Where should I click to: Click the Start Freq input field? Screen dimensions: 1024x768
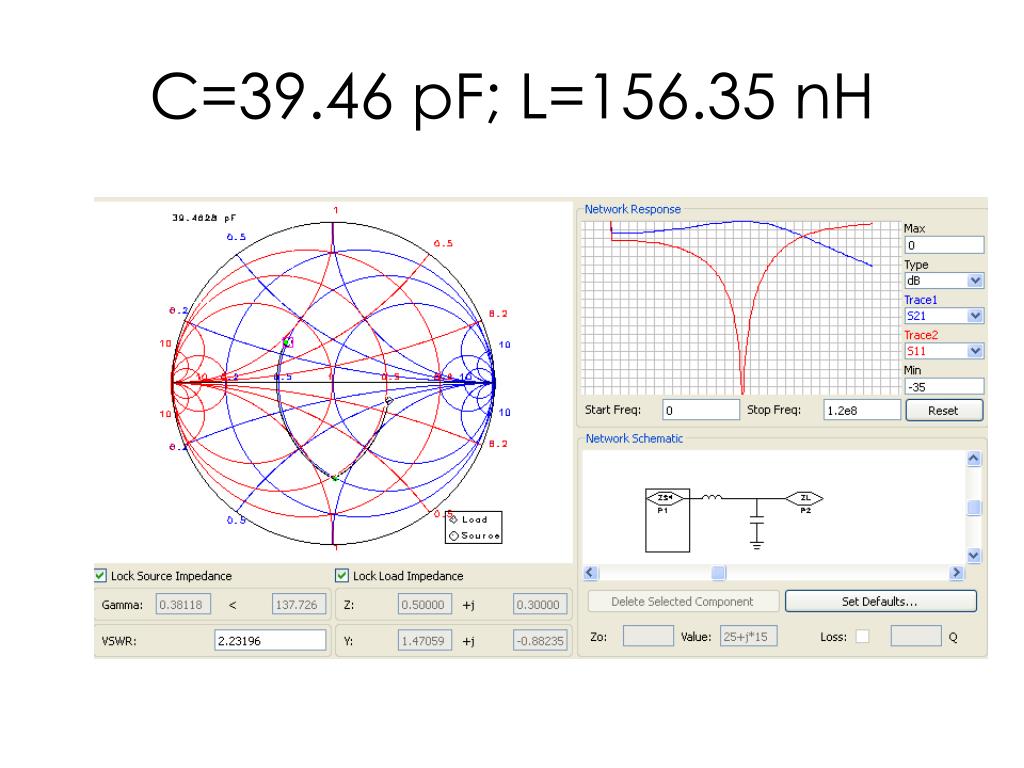pos(701,410)
